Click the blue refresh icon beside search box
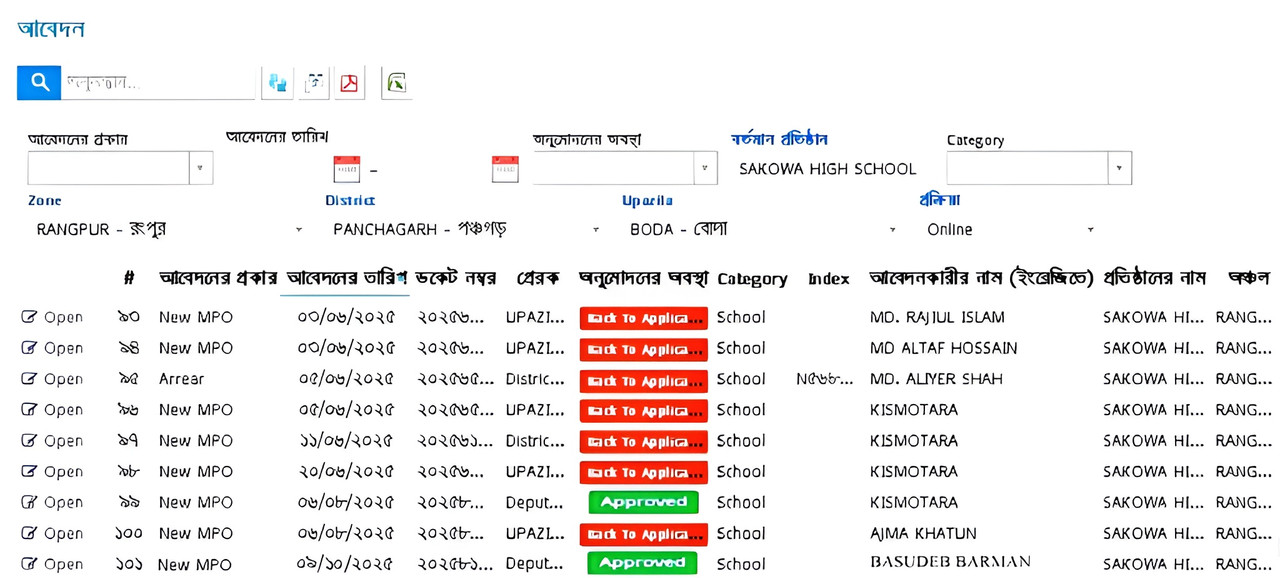Viewport: 1280px width, 578px height. coord(277,83)
